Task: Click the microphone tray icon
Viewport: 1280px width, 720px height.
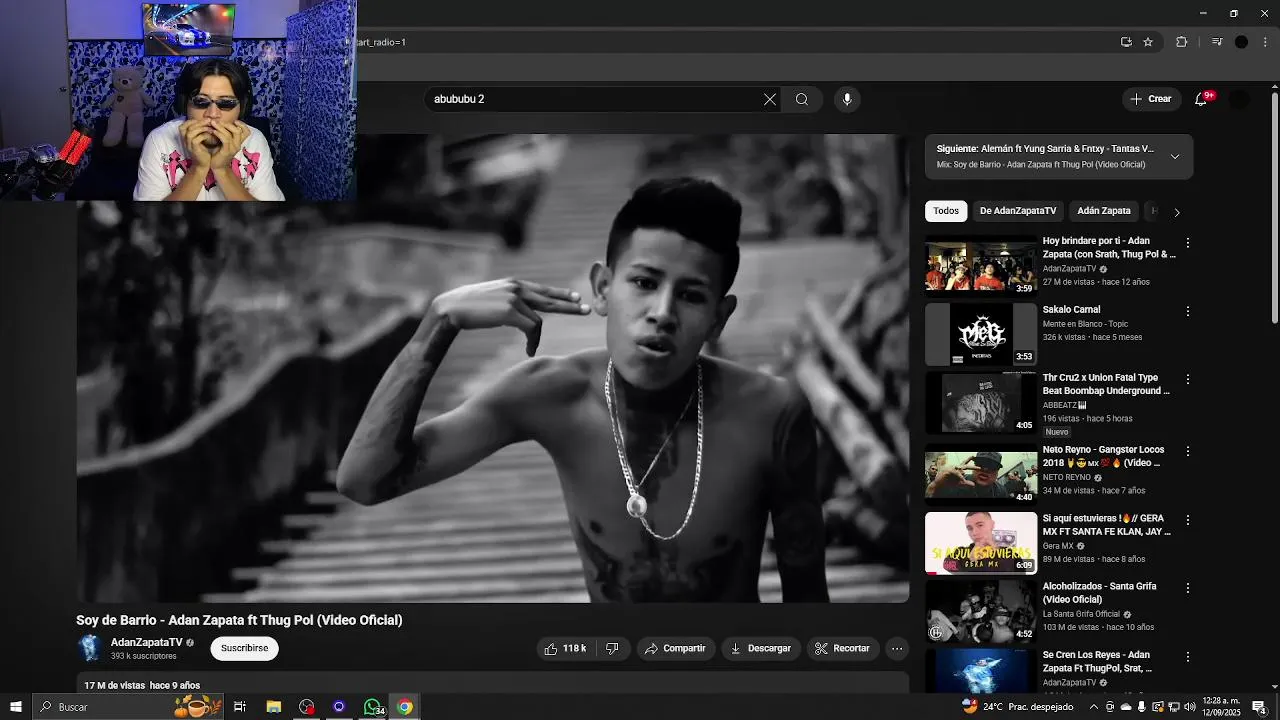Action: coord(1142,707)
